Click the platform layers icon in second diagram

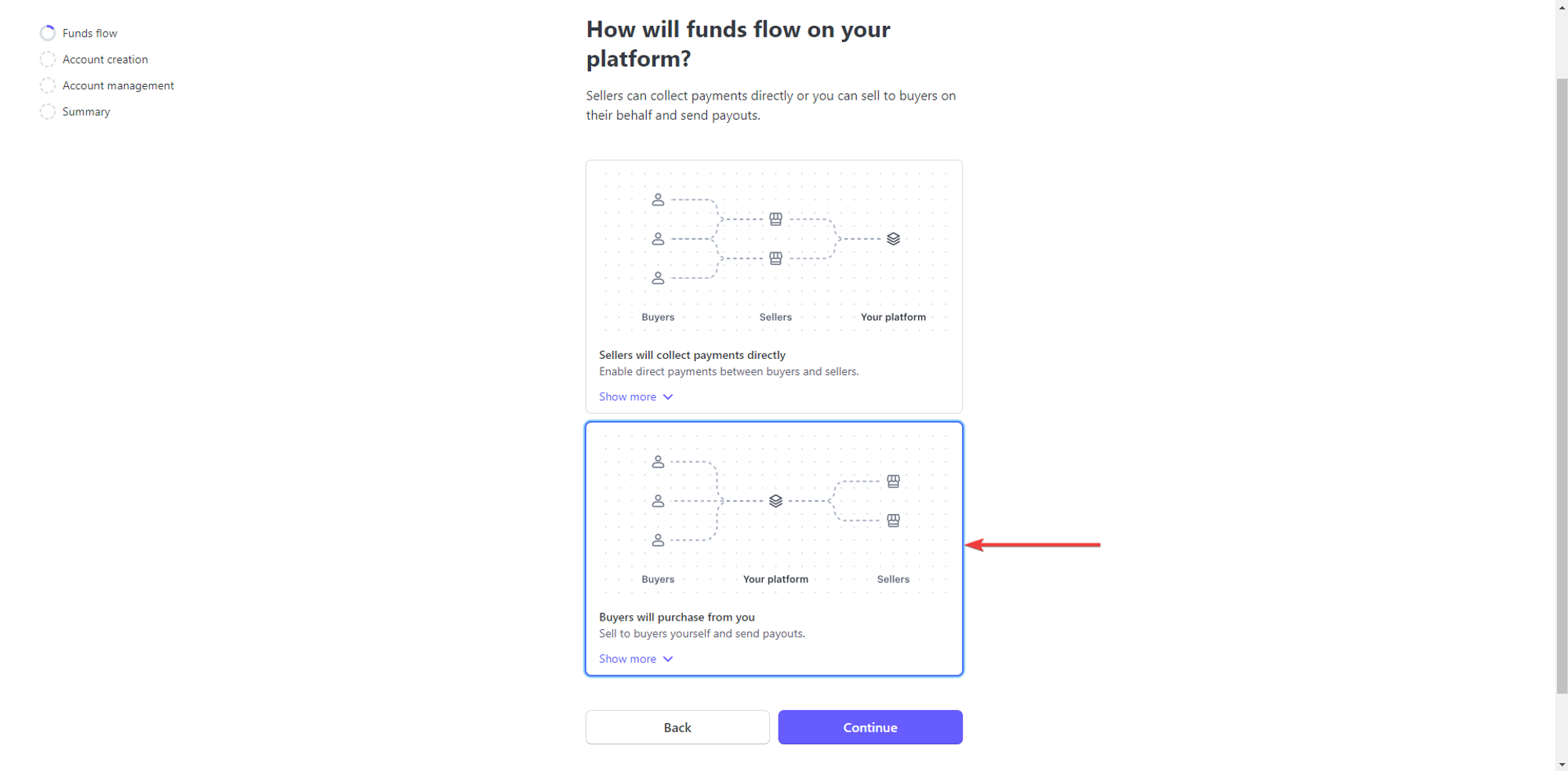point(775,501)
